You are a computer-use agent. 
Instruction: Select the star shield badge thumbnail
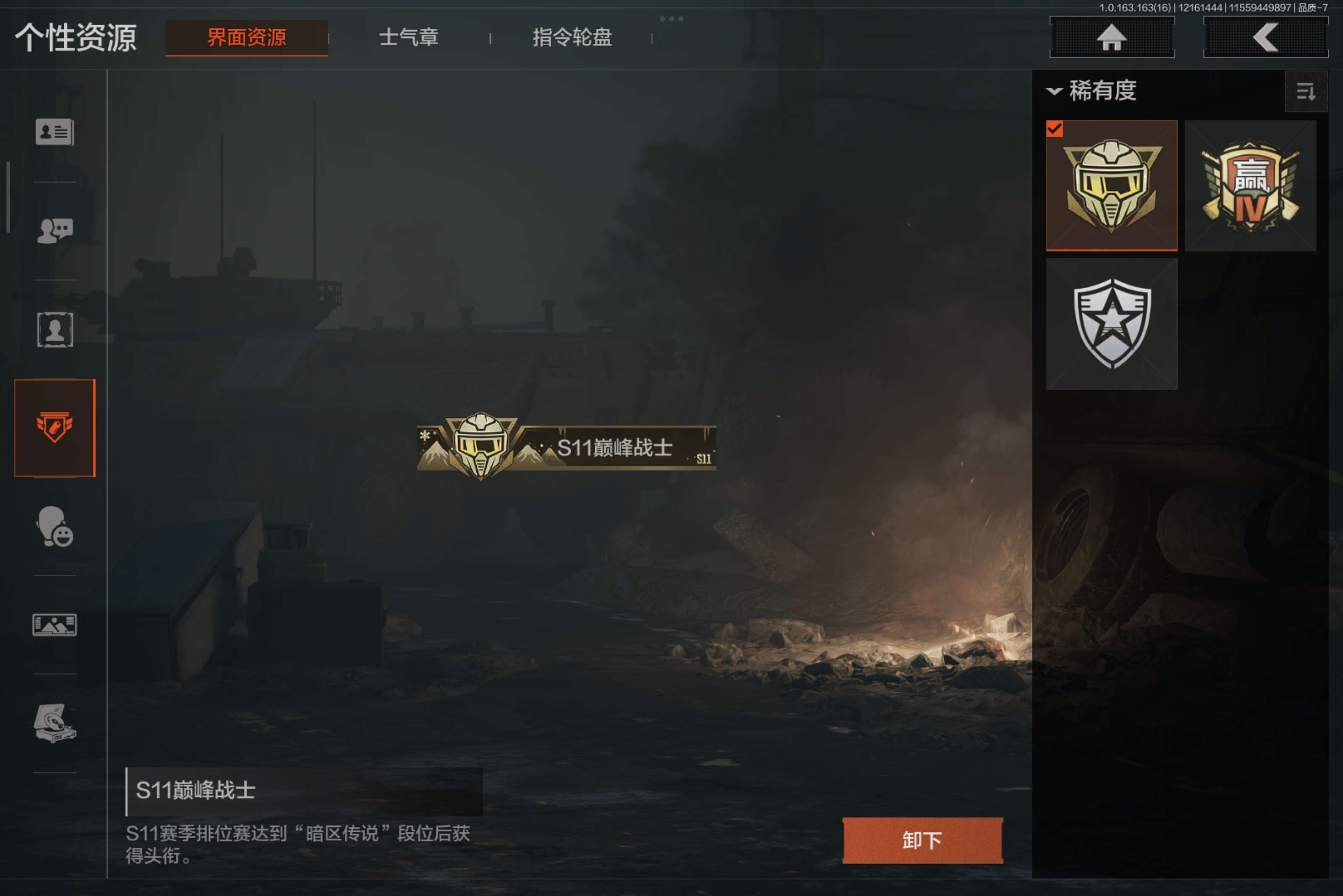pyautogui.click(x=1111, y=324)
